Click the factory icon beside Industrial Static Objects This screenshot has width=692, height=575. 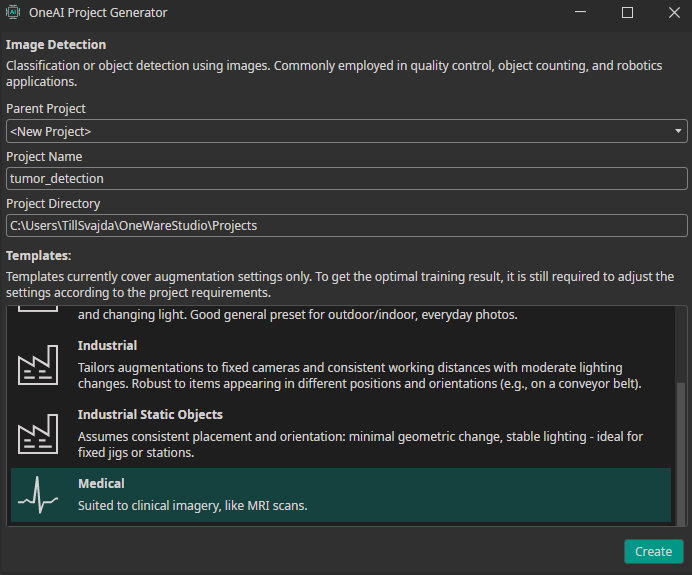point(38,433)
